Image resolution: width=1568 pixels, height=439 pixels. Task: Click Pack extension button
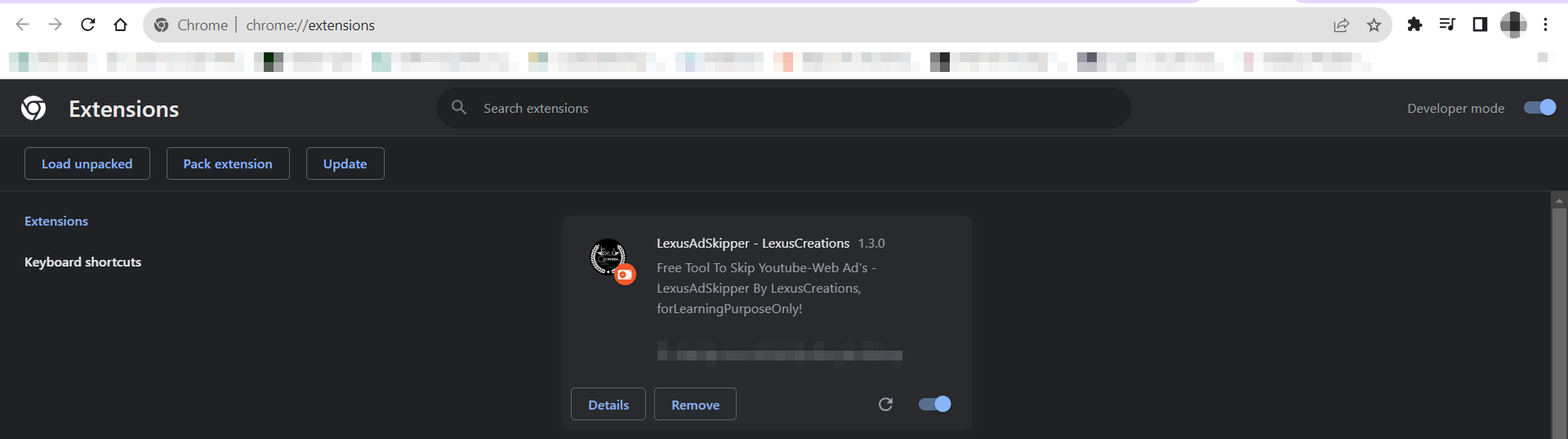point(228,164)
